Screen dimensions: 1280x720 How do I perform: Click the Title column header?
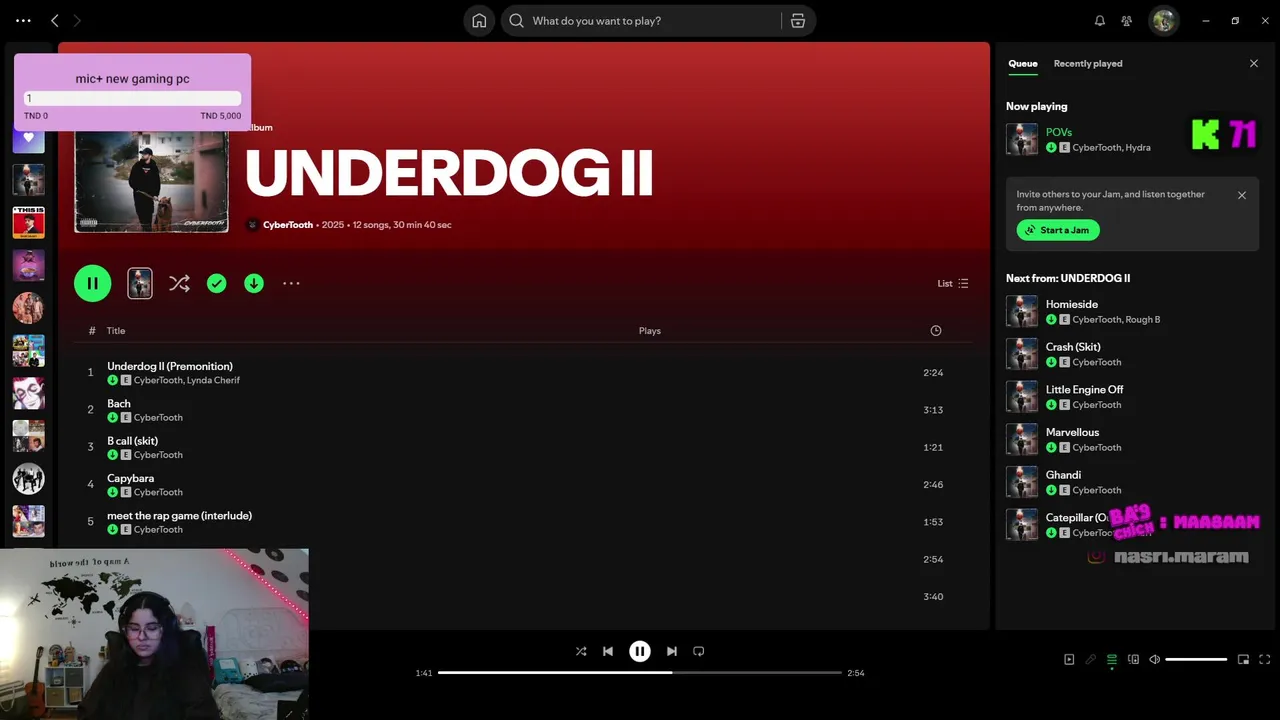(x=116, y=331)
